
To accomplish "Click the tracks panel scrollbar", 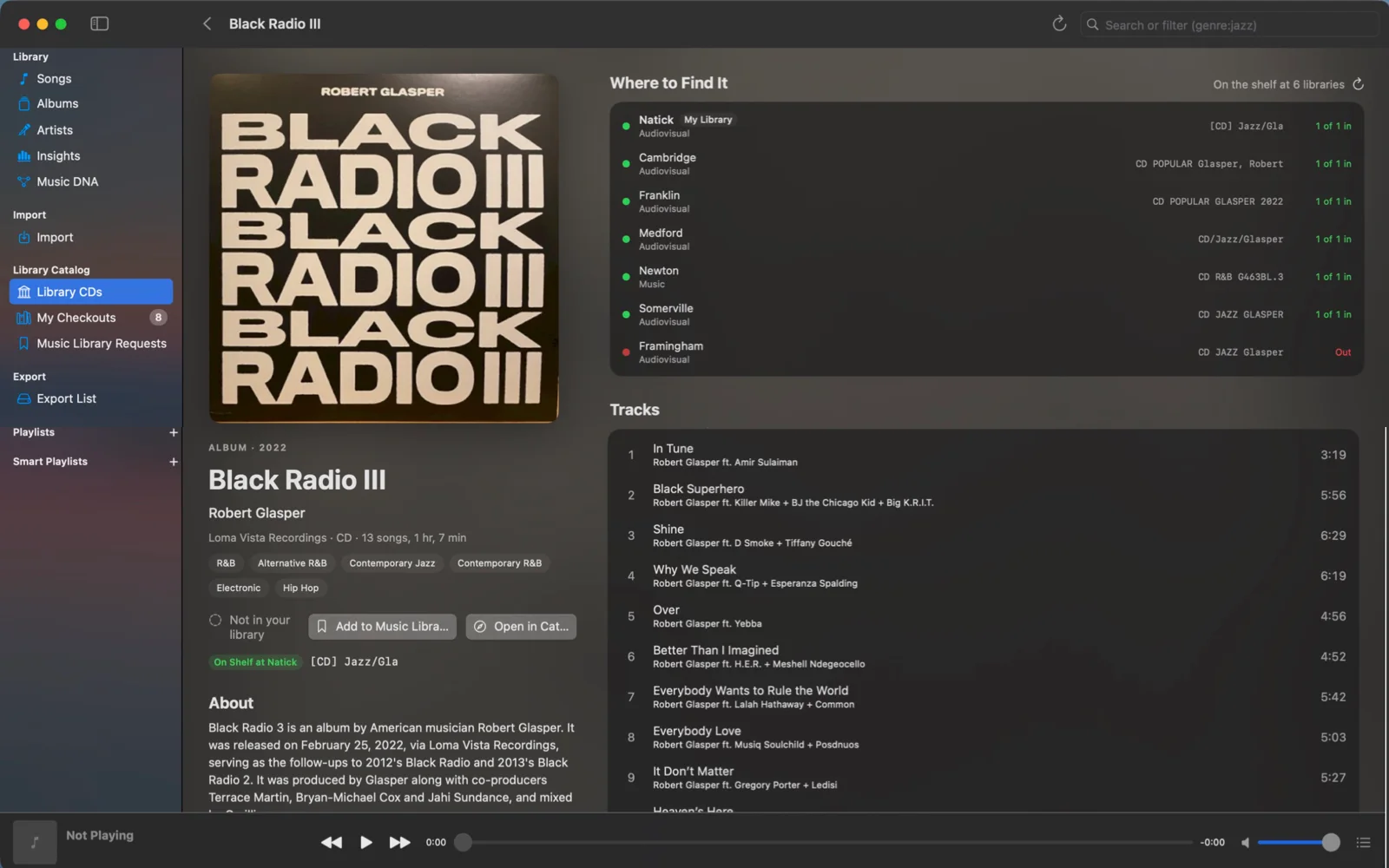I will coord(1385,621).
